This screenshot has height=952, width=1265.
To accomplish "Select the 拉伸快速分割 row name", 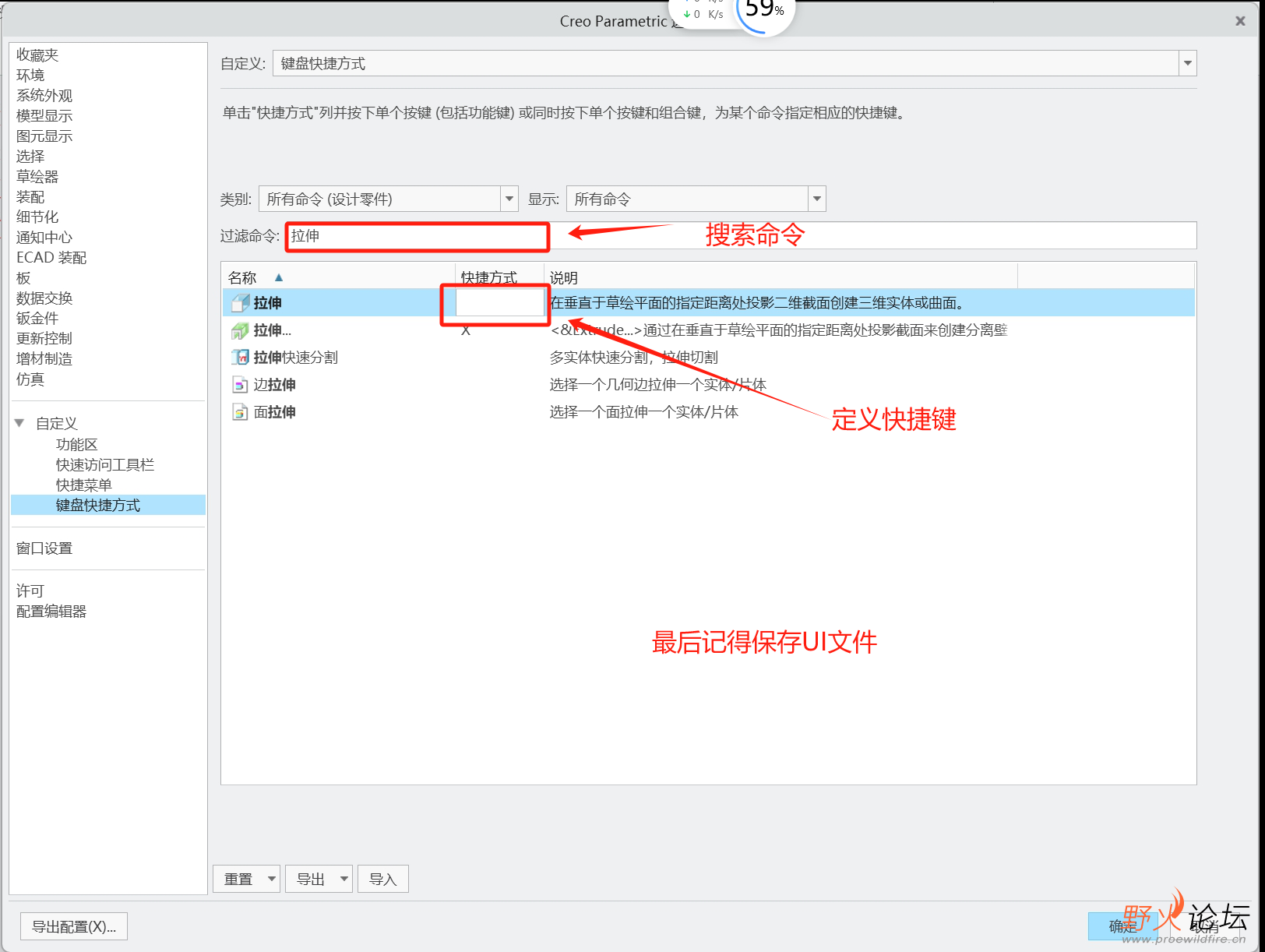I will click(296, 358).
